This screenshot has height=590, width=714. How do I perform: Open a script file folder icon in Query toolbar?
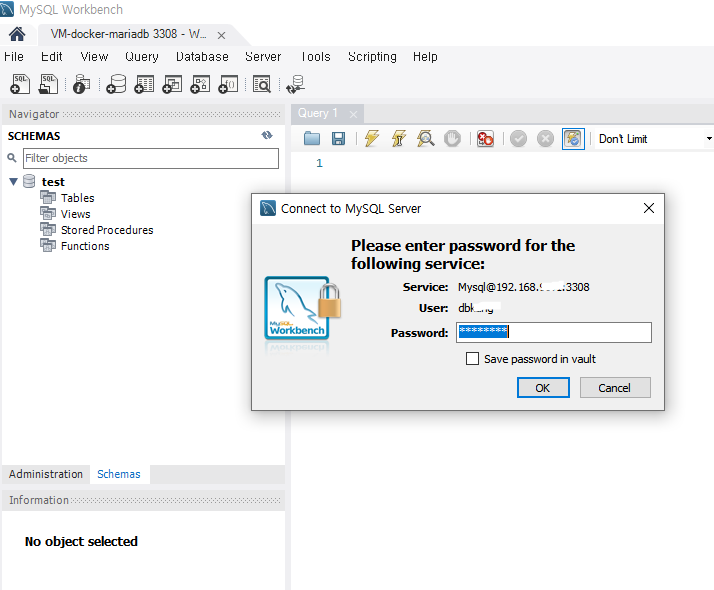click(312, 138)
